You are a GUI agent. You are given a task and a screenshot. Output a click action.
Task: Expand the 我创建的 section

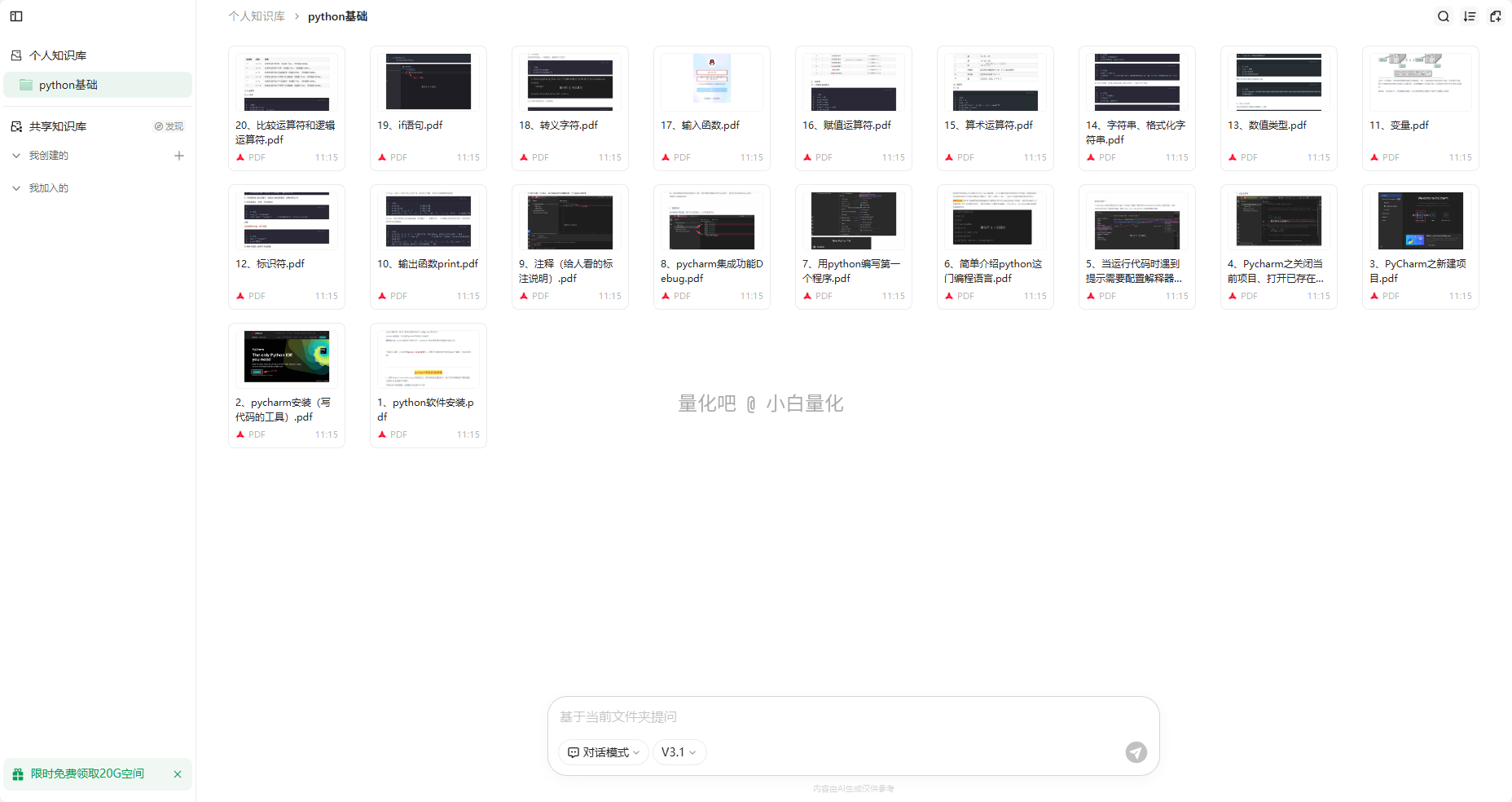(16, 156)
